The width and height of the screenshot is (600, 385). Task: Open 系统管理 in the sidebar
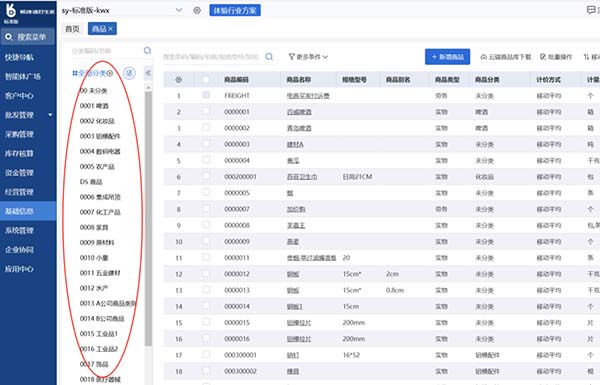click(19, 230)
